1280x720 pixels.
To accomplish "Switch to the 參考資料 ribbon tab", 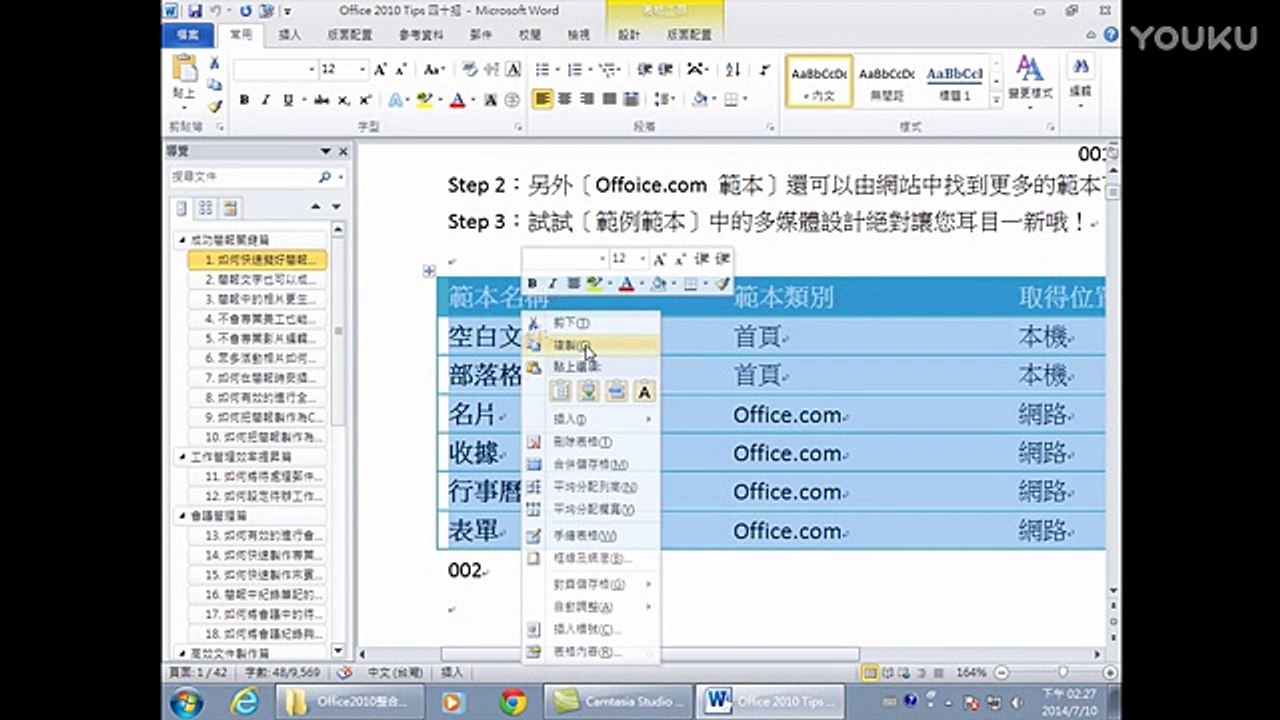I will click(x=421, y=34).
